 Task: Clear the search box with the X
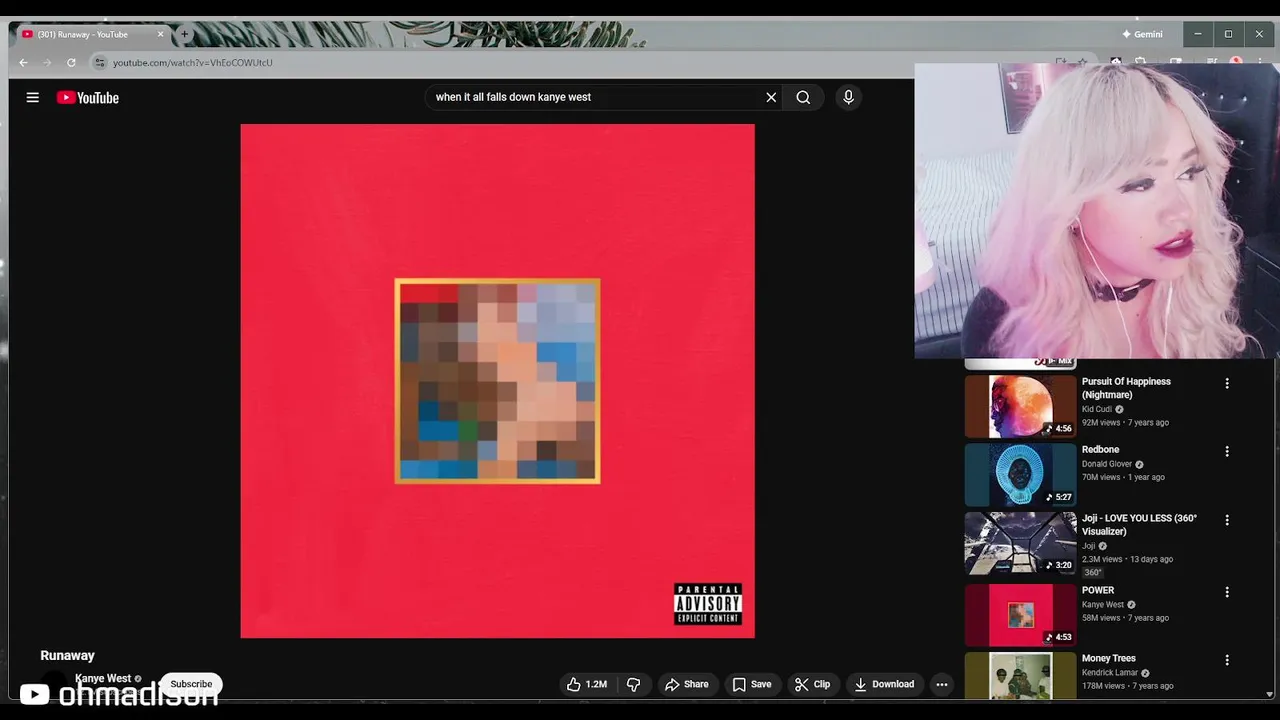[771, 97]
